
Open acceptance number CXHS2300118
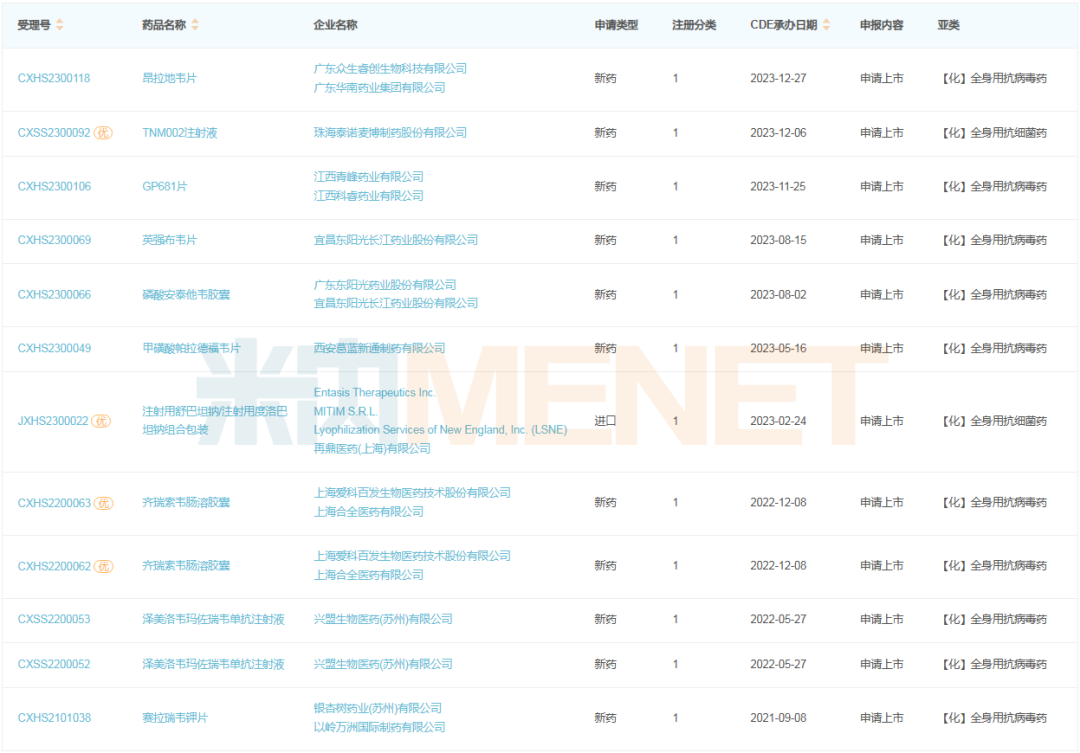(54, 78)
